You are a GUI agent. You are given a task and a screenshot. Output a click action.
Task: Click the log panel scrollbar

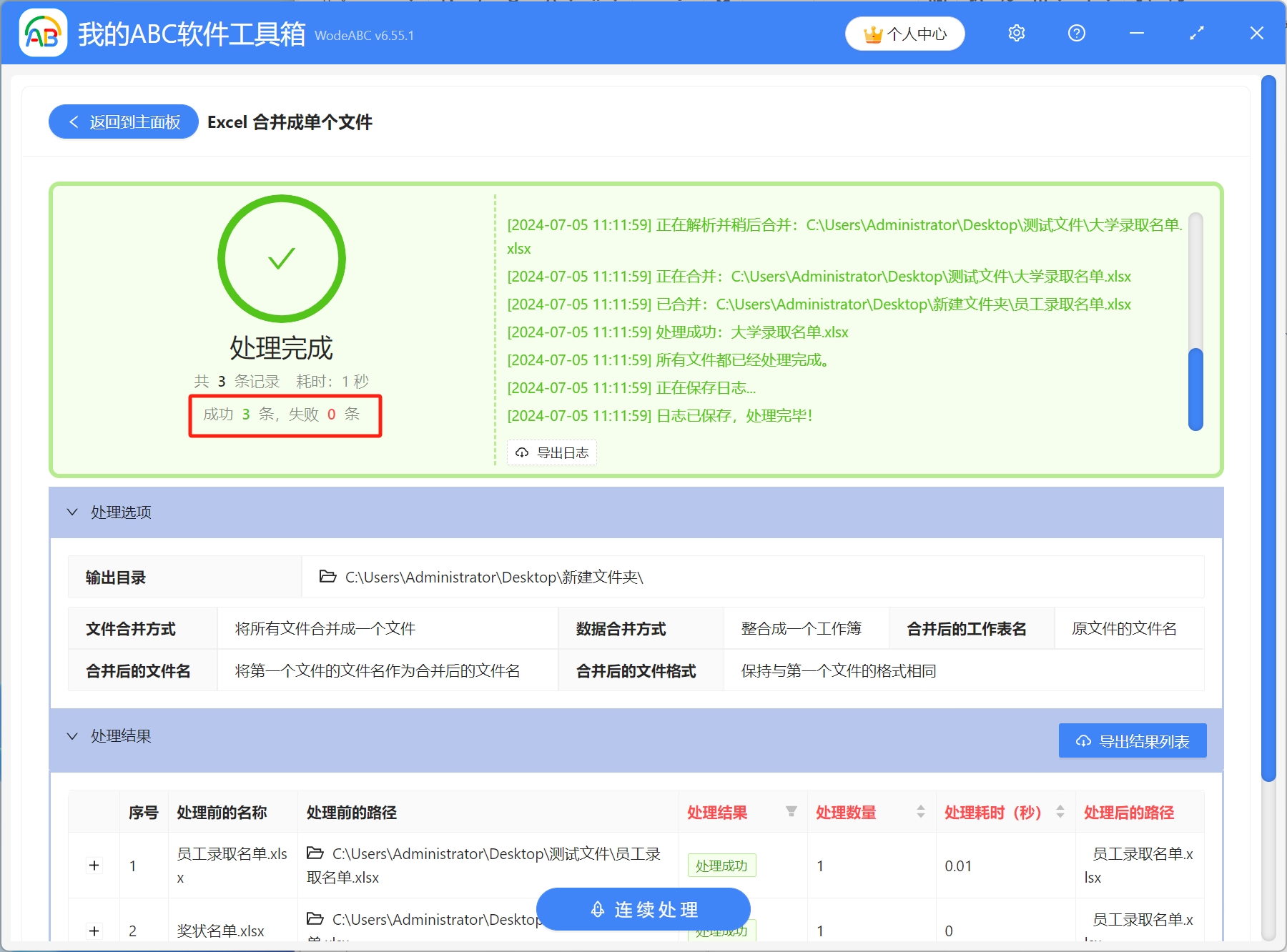1195,389
